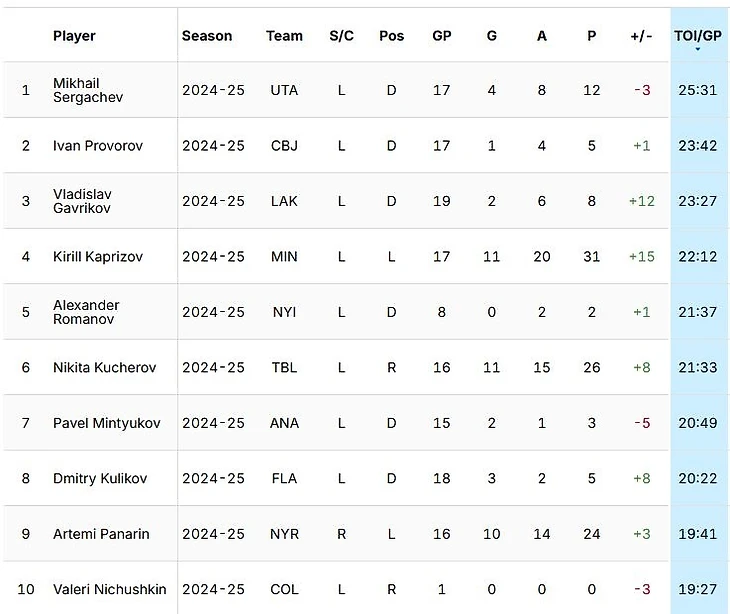Open Ivan Provorov player link
The height and width of the screenshot is (614, 730).
98,146
